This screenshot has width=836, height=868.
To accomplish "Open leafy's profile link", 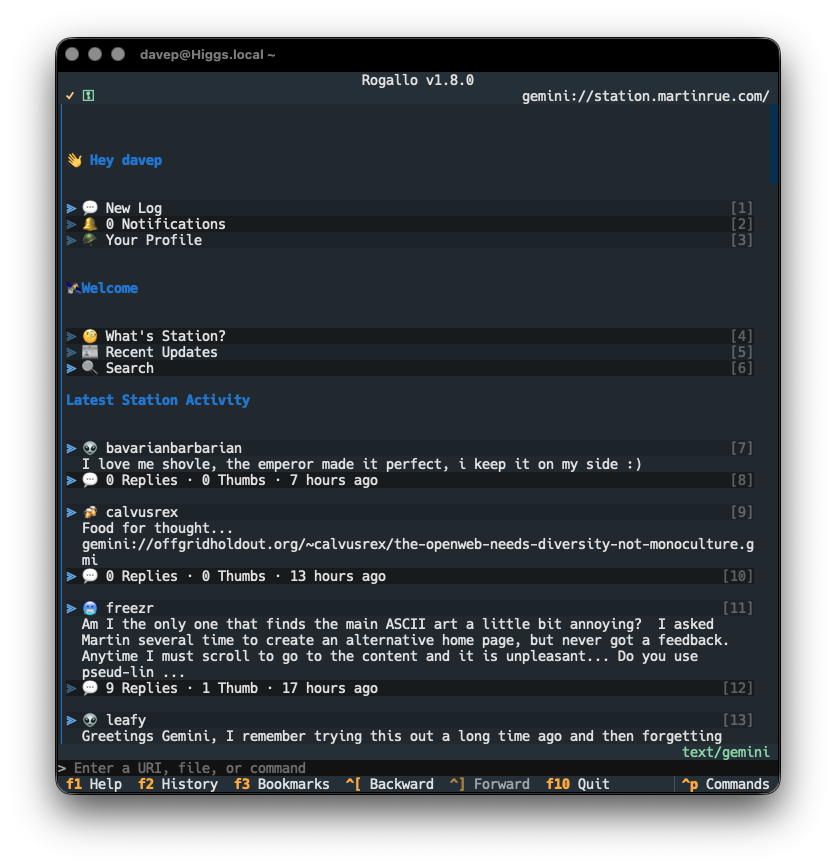I will (410, 720).
